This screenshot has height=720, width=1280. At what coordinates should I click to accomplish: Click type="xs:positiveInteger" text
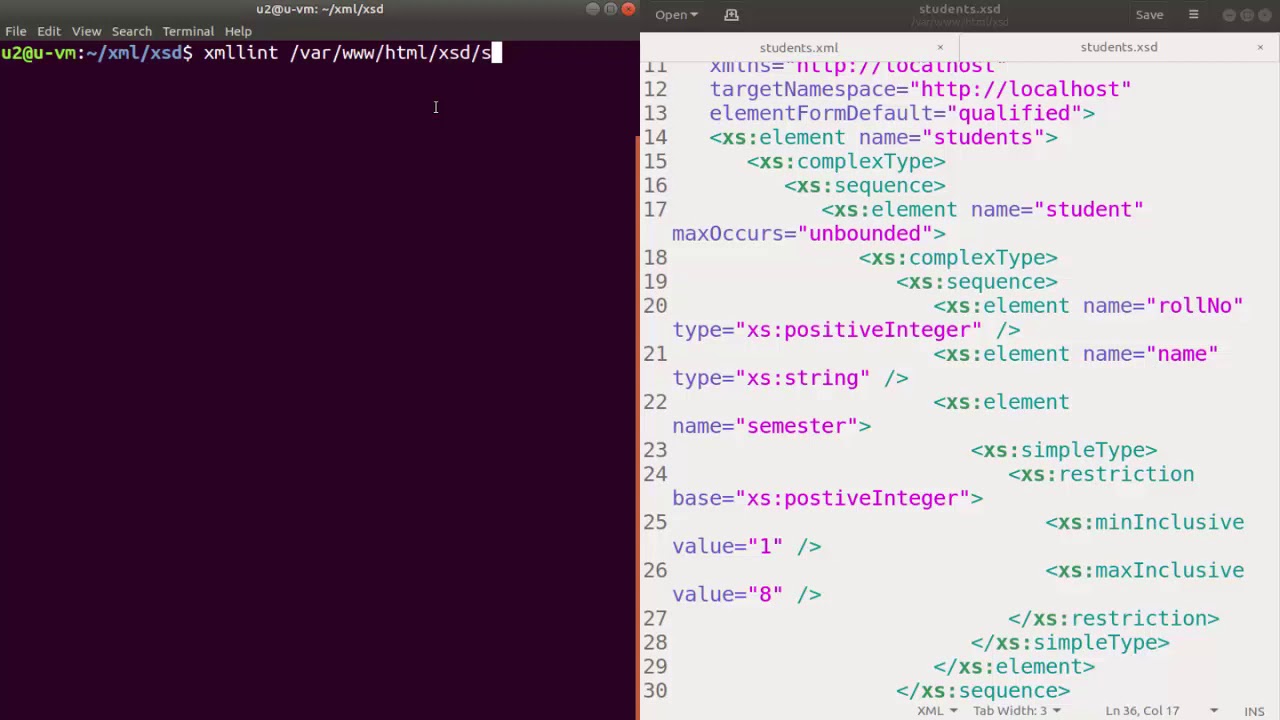[827, 329]
